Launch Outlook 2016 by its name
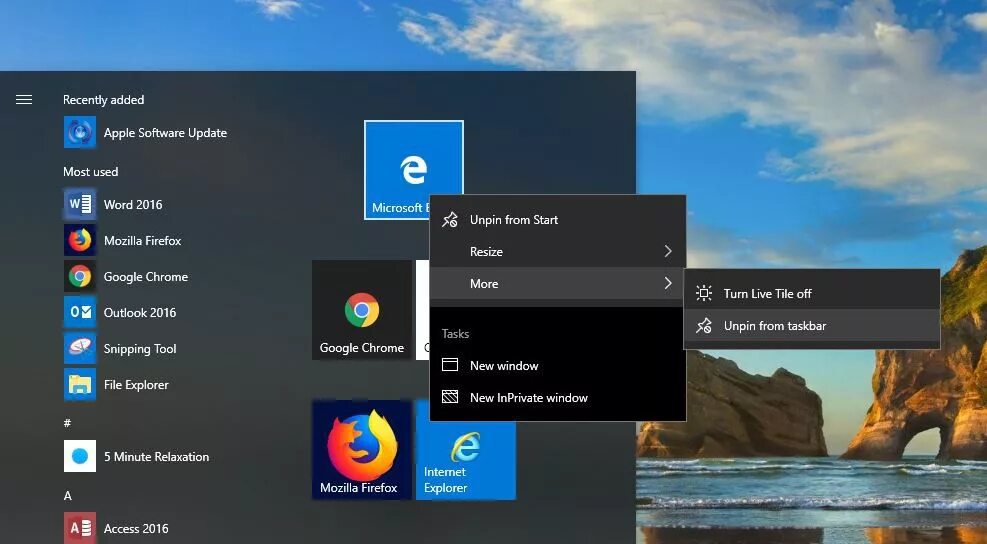This screenshot has height=544, width=987. (140, 312)
